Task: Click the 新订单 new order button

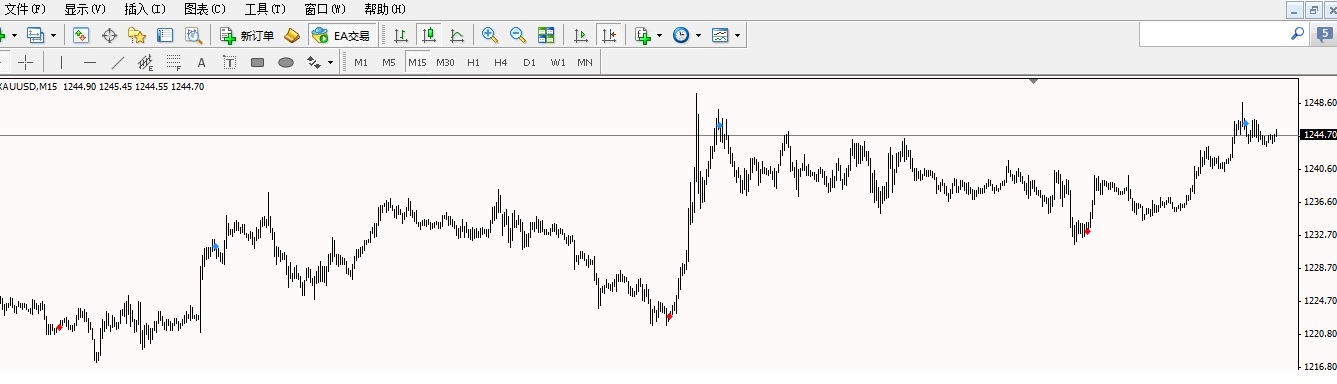Action: [x=247, y=35]
